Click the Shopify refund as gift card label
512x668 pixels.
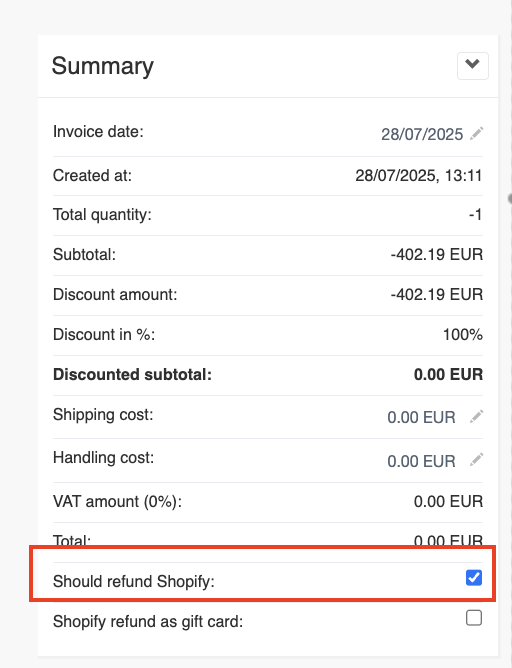148,622
